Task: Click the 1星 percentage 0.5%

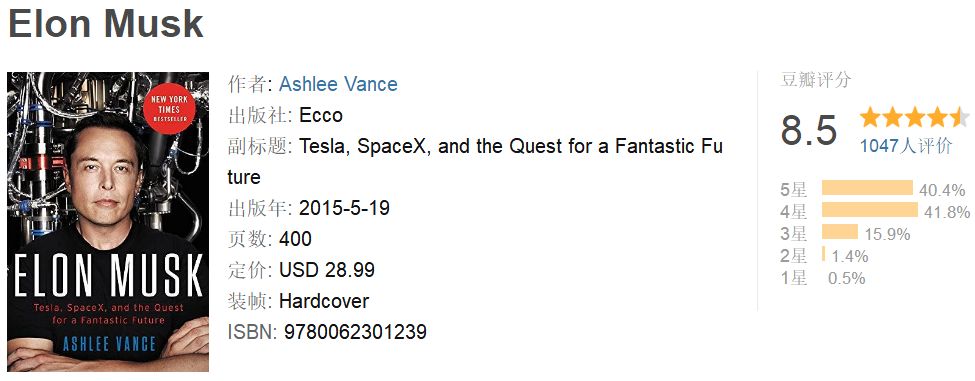Action: tap(846, 278)
